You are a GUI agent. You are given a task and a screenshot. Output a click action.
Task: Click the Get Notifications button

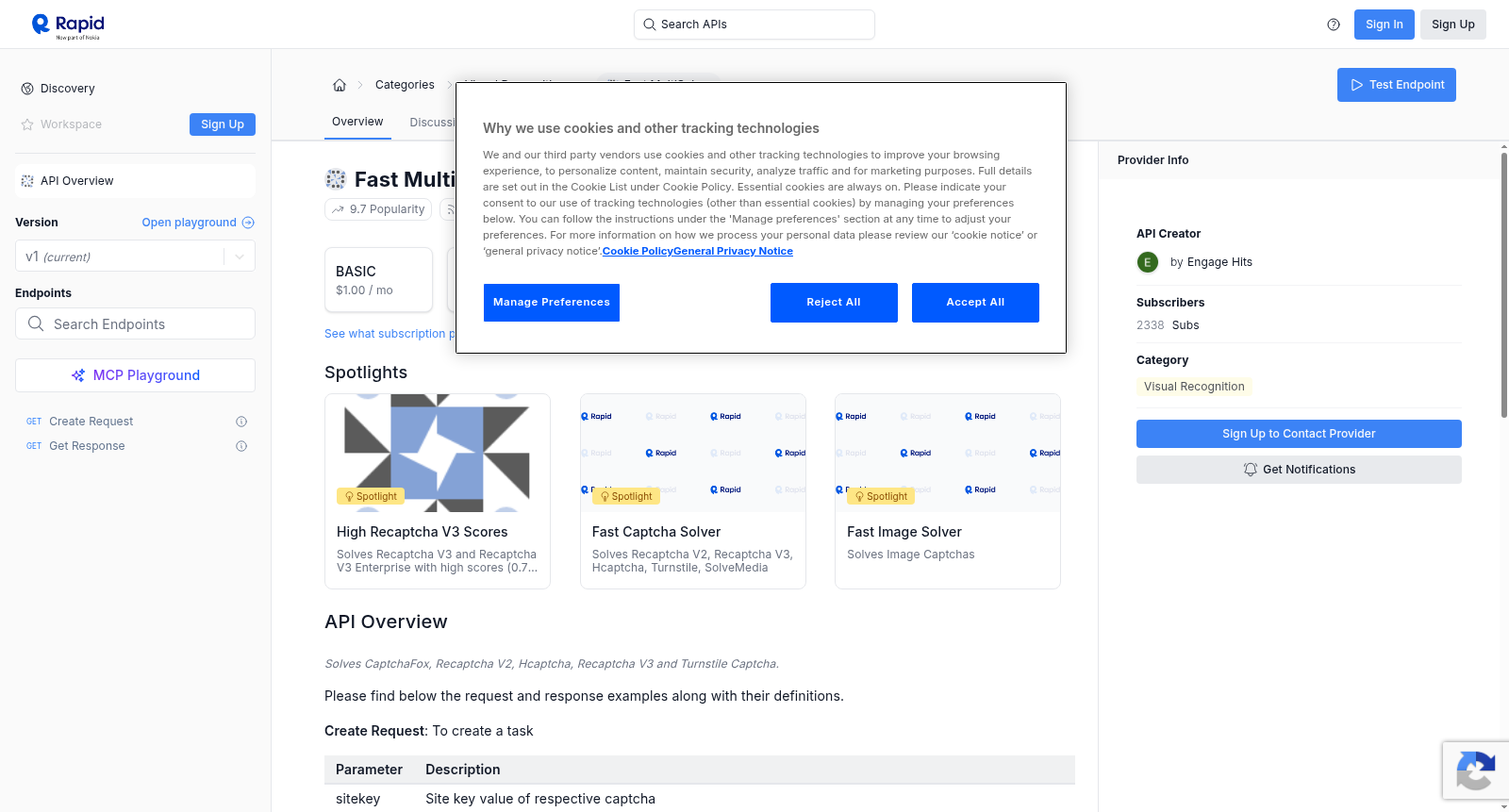pos(1299,470)
